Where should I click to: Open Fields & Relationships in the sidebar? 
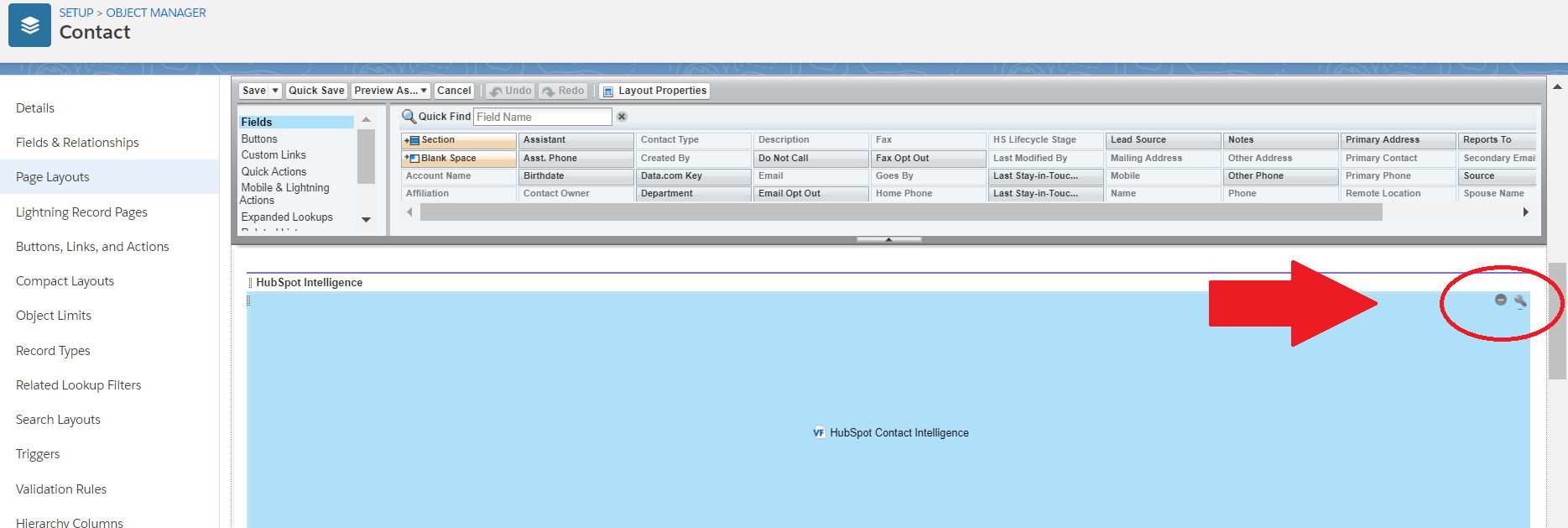[77, 143]
